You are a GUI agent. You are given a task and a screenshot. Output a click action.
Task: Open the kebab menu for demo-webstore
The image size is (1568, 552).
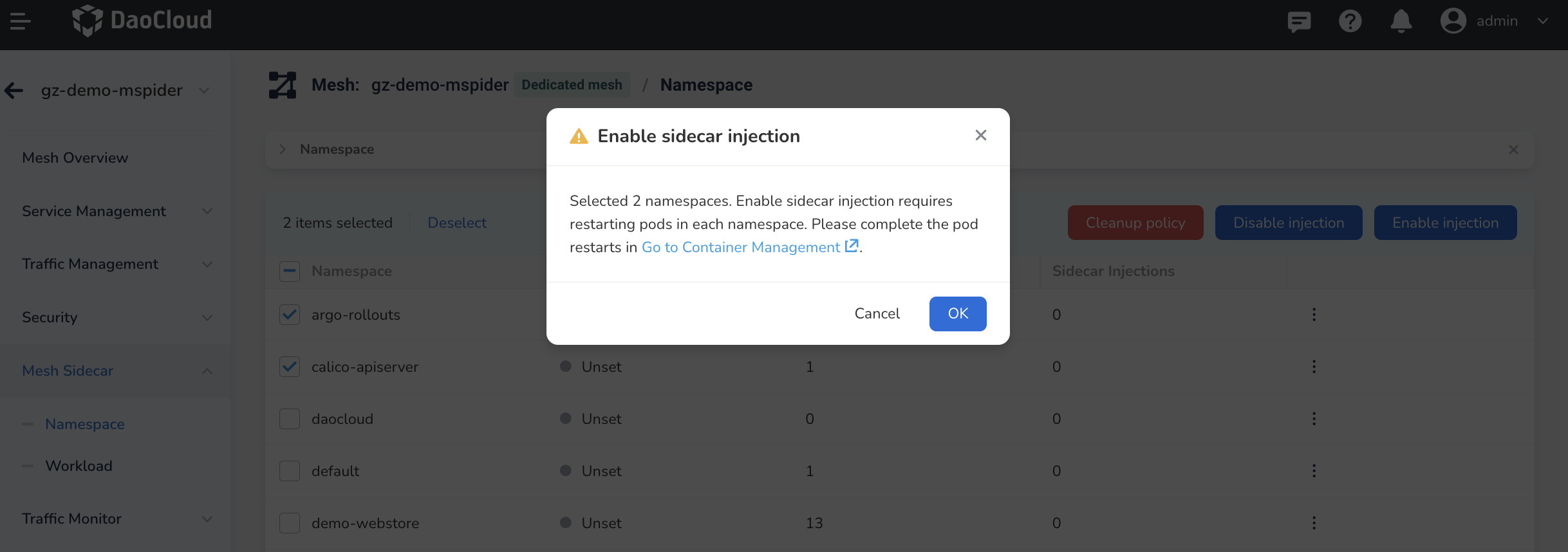pos(1313,522)
